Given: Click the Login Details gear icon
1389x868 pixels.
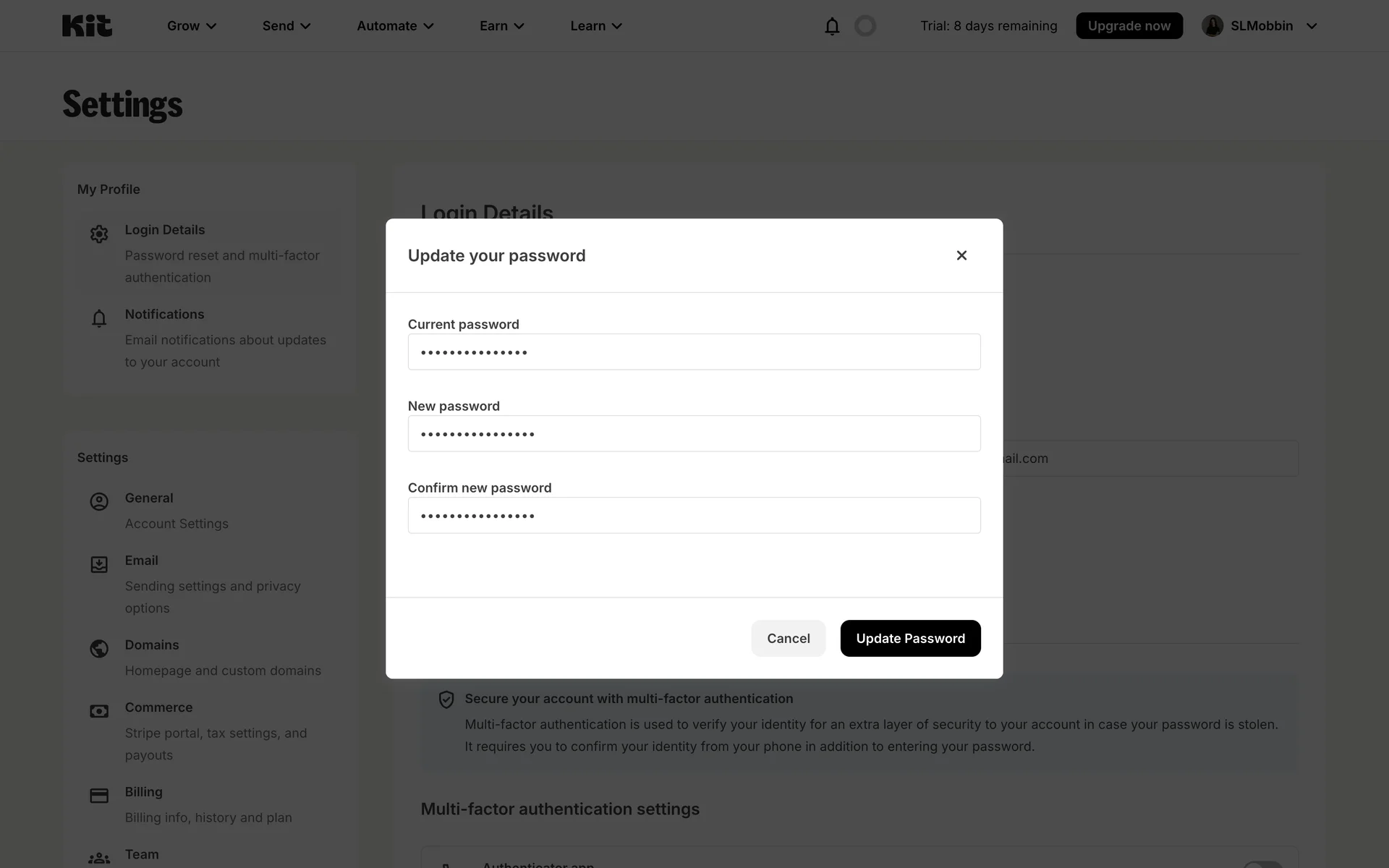Looking at the screenshot, I should pos(99,234).
